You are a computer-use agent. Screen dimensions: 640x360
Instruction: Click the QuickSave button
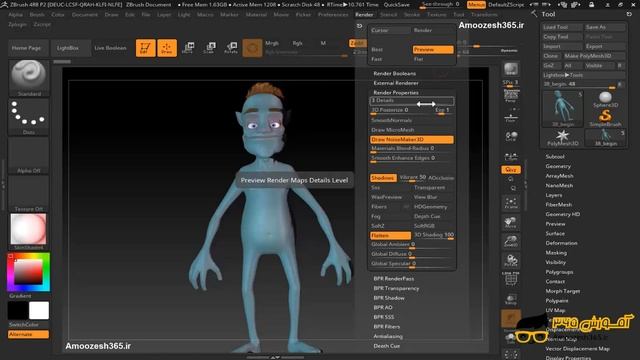396,5
